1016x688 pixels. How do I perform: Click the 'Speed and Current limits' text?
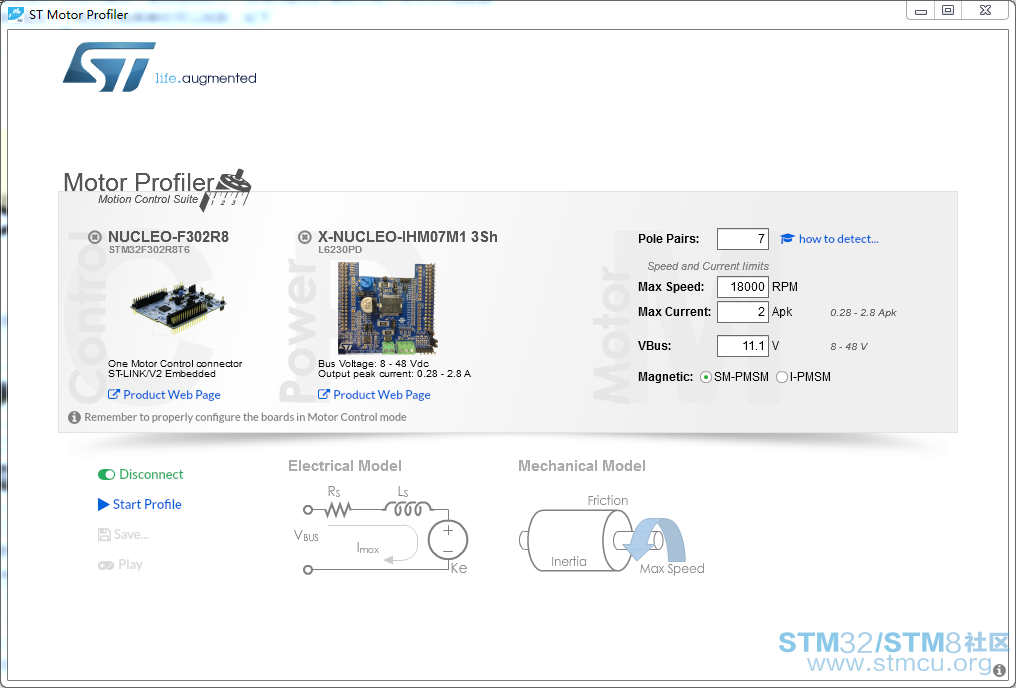point(708,266)
